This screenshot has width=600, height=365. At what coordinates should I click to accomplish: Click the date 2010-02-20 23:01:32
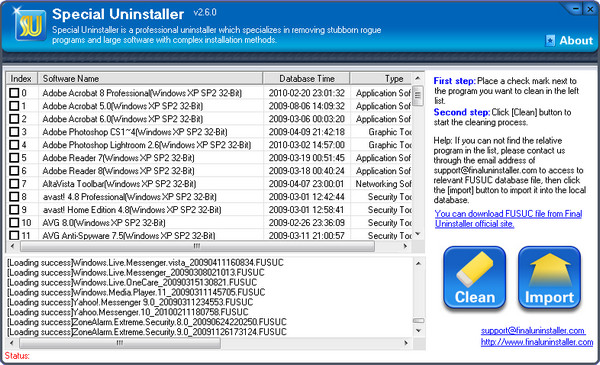point(307,93)
